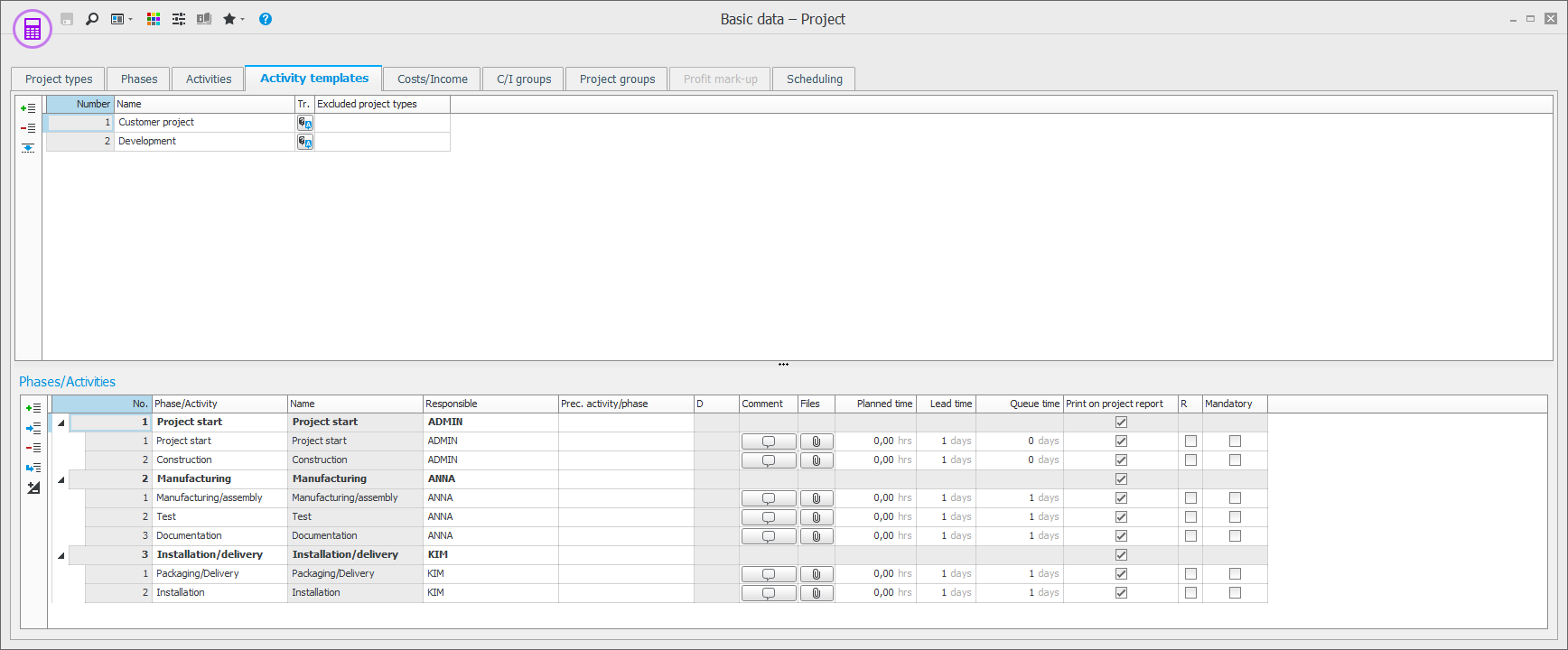The height and width of the screenshot is (650, 1568).
Task: Open the settings sliders icon in toolbar
Action: (x=179, y=19)
